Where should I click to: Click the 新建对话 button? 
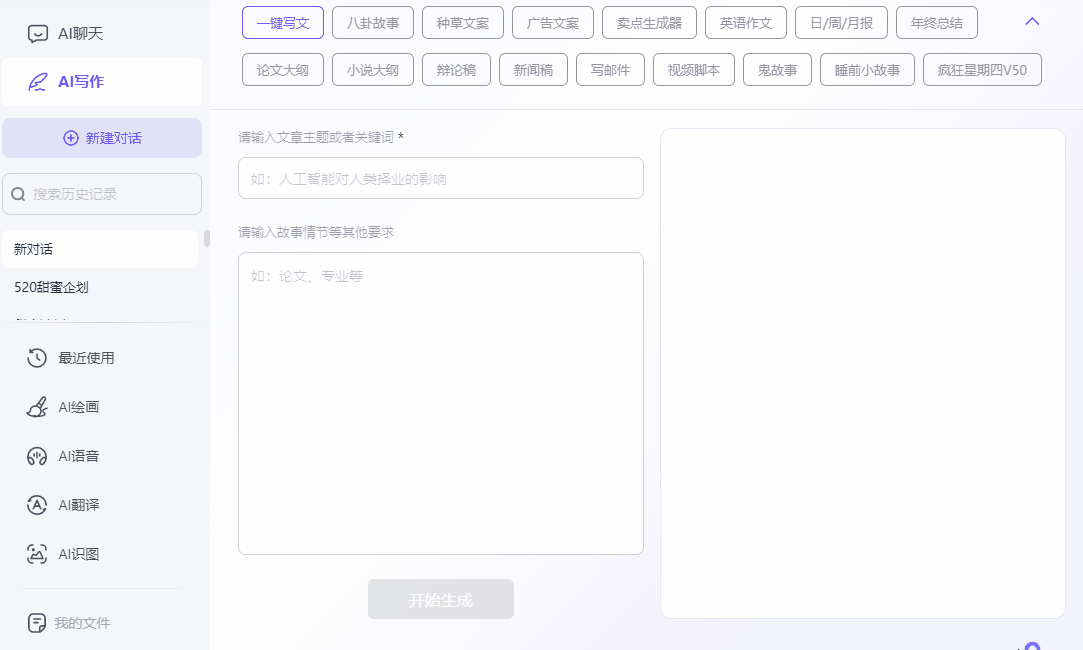[x=102, y=138]
